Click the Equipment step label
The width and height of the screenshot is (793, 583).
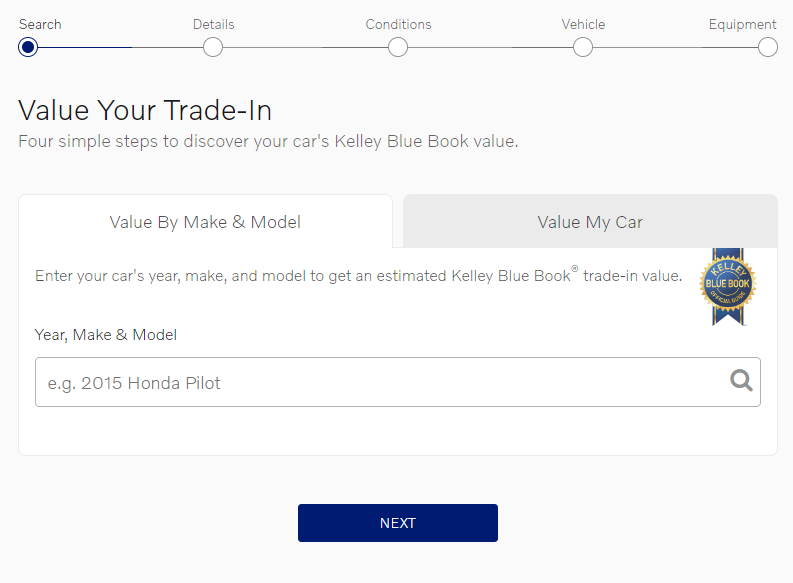coord(742,24)
